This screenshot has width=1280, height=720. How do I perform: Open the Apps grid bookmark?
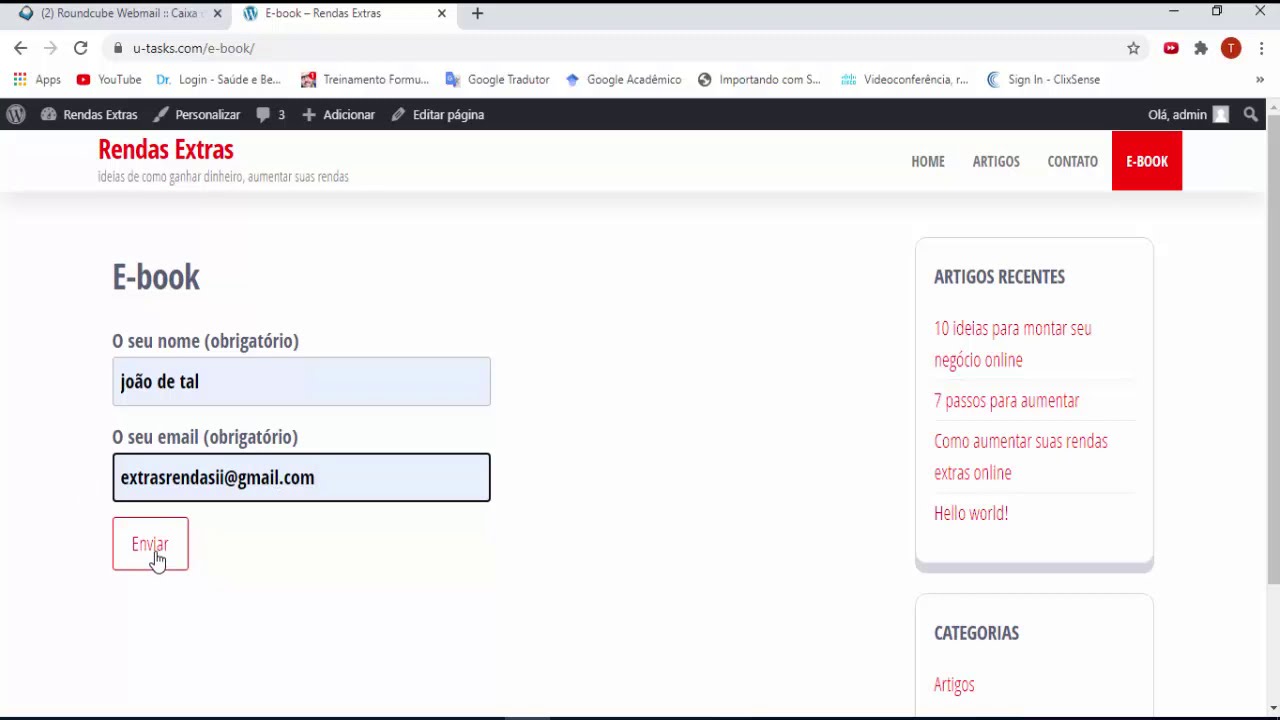coord(37,80)
